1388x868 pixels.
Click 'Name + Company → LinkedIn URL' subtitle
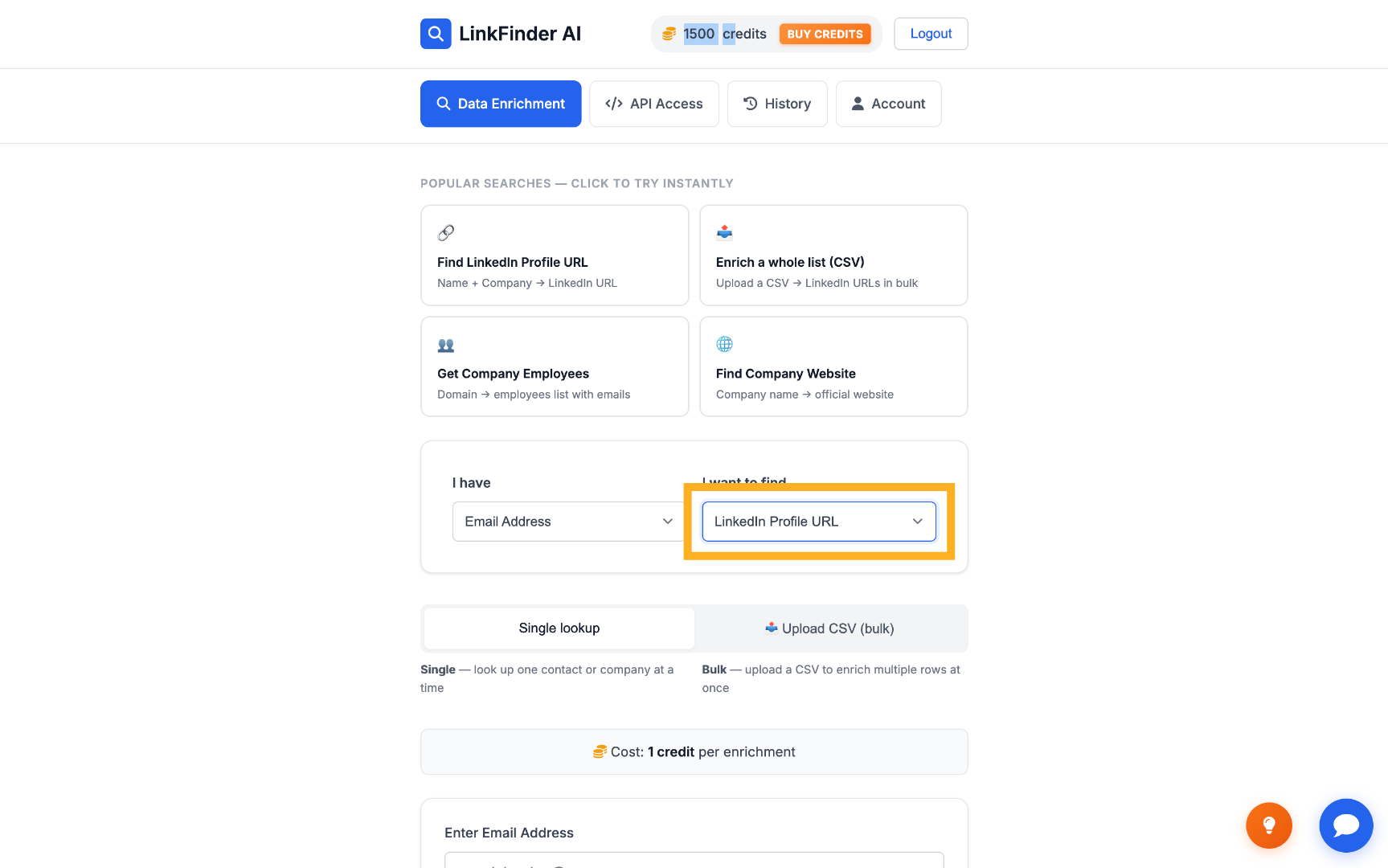527,283
